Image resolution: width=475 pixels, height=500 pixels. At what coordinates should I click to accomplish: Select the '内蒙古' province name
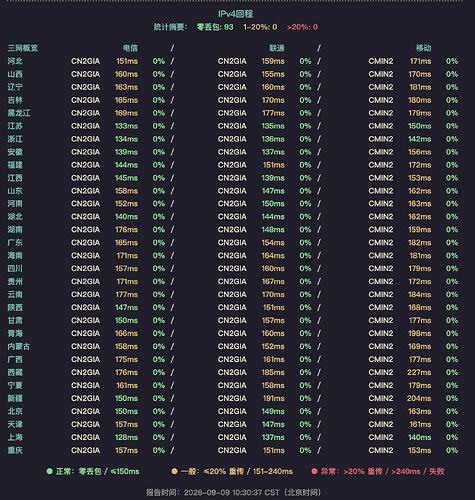[19, 346]
